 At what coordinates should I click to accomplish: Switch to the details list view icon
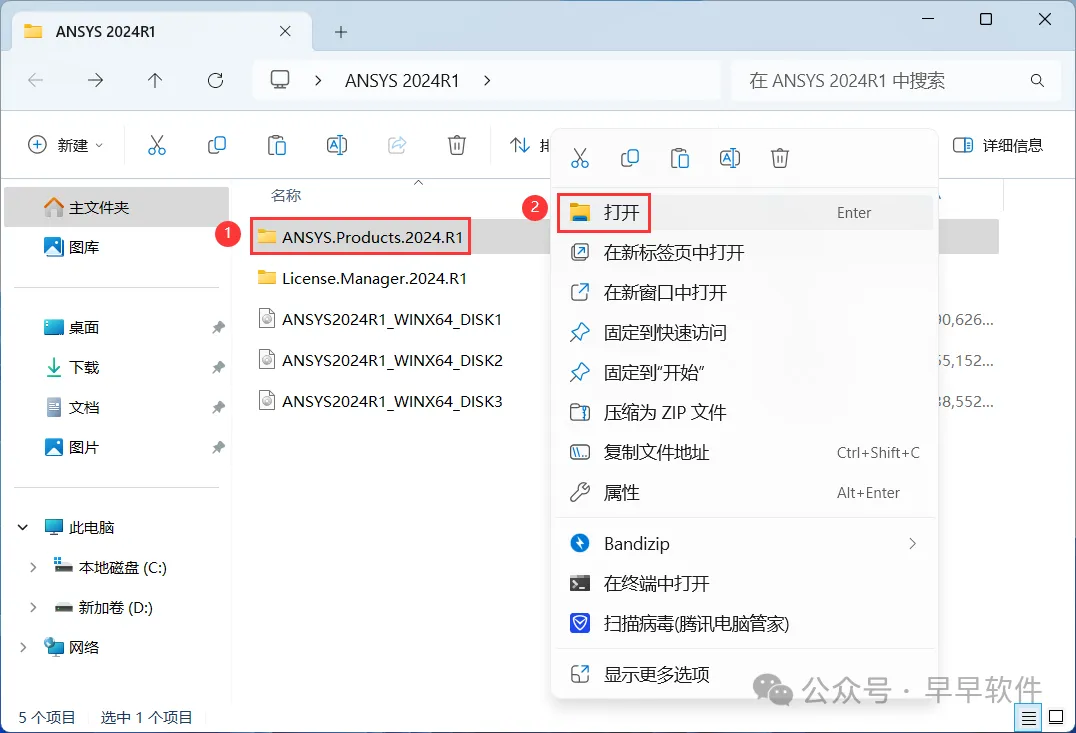click(x=1029, y=718)
